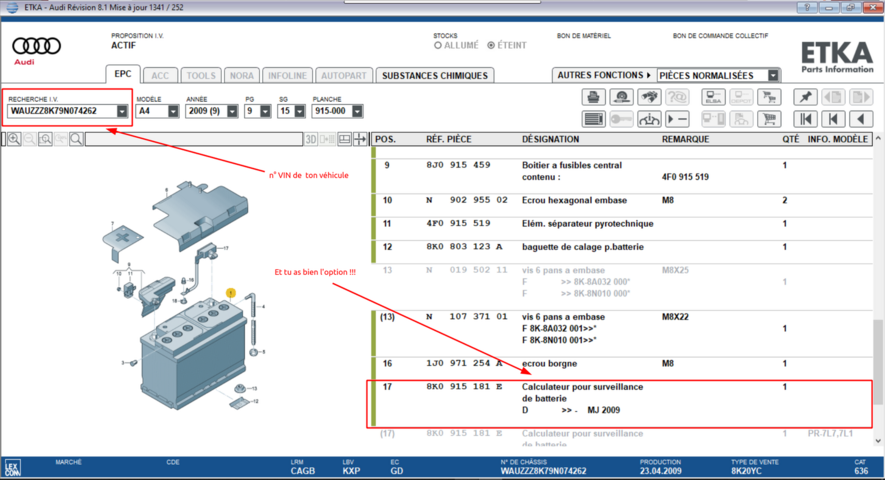Zoom in on the illustration
Image resolution: width=885 pixels, height=480 pixels.
click(x=14, y=139)
